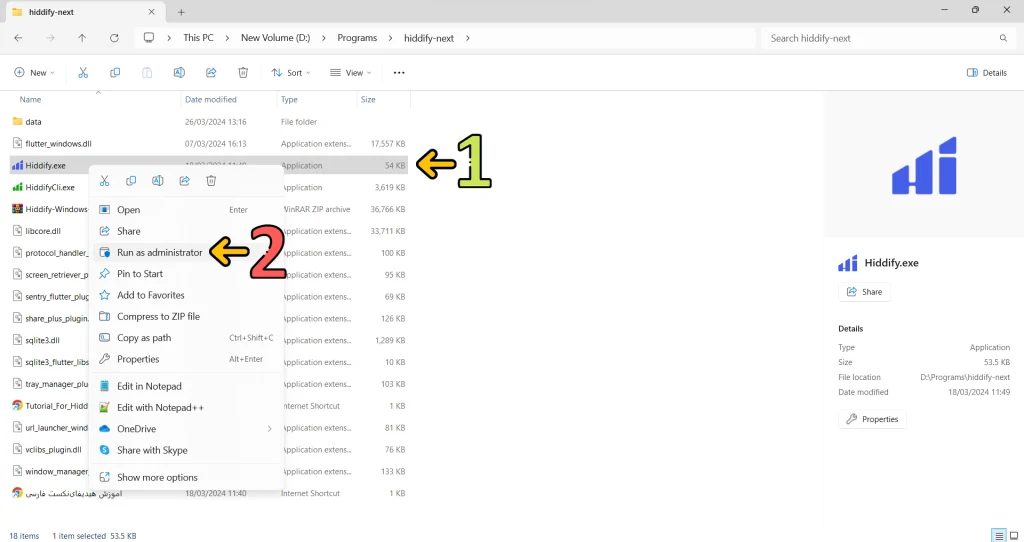Choose Open from the context menu
The width and height of the screenshot is (1024, 542).
186,210
